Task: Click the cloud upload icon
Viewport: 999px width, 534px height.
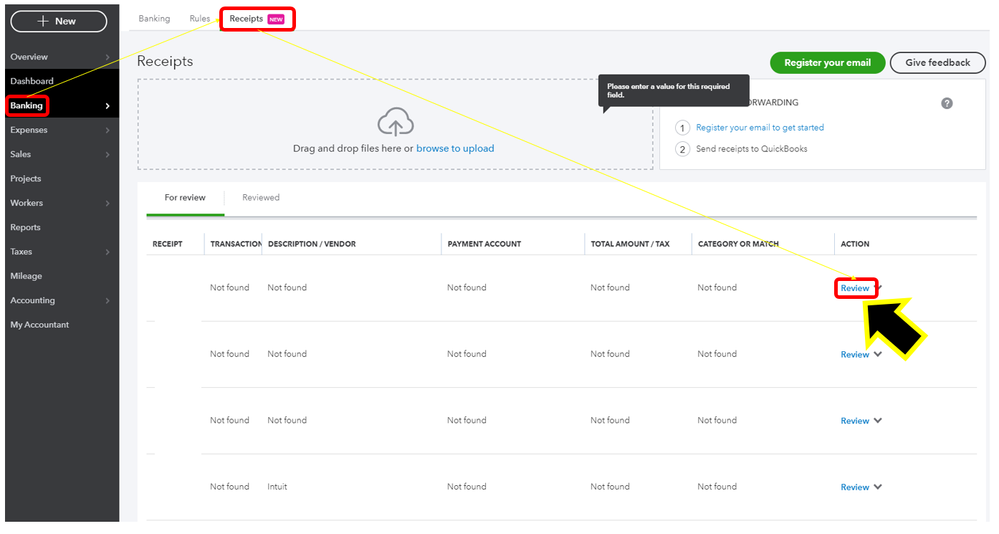Action: tap(396, 123)
